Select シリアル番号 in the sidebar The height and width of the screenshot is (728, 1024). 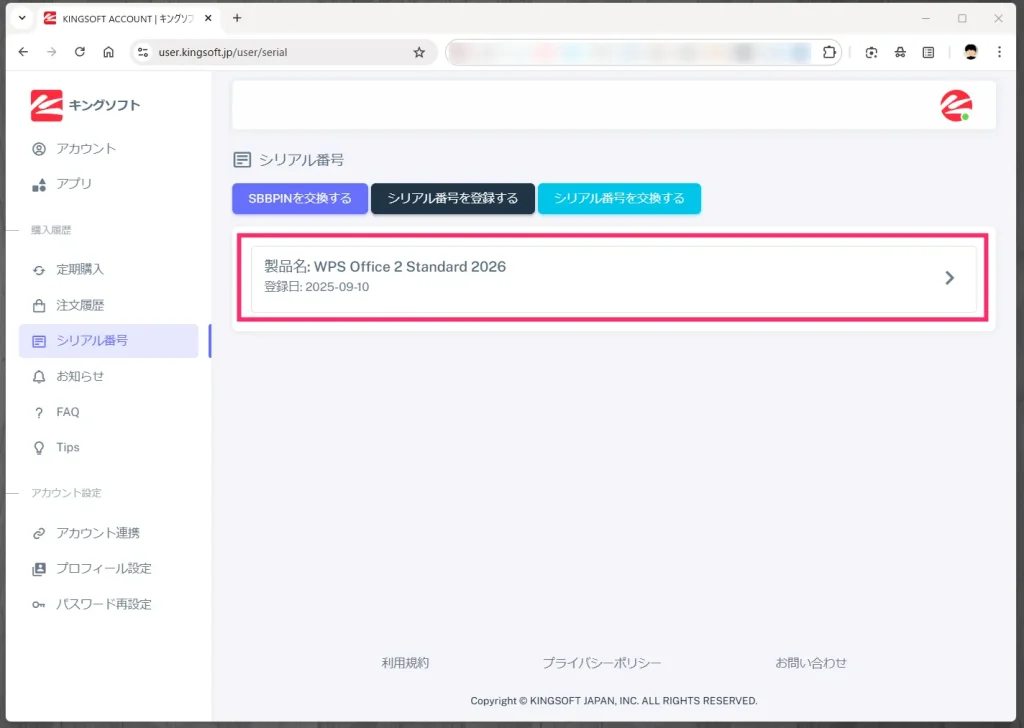pos(108,341)
